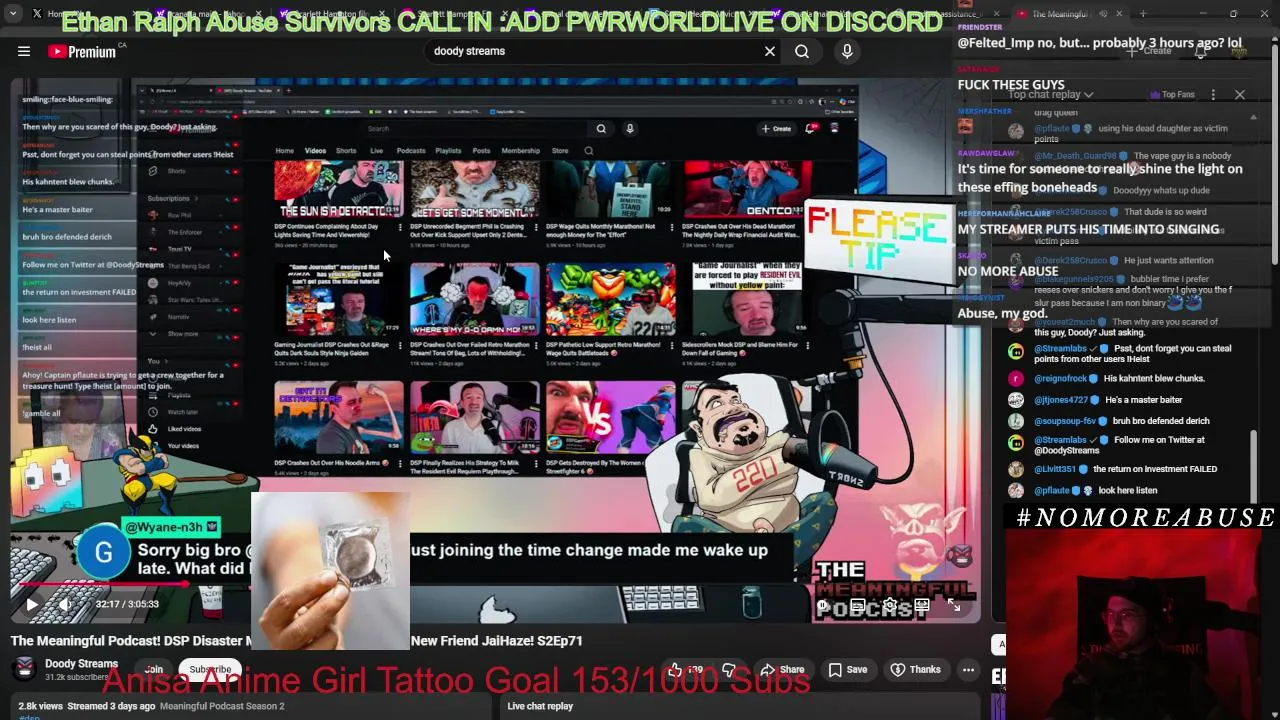The height and width of the screenshot is (720, 1280).
Task: Open Top Fans in the chat header
Action: [1171, 95]
